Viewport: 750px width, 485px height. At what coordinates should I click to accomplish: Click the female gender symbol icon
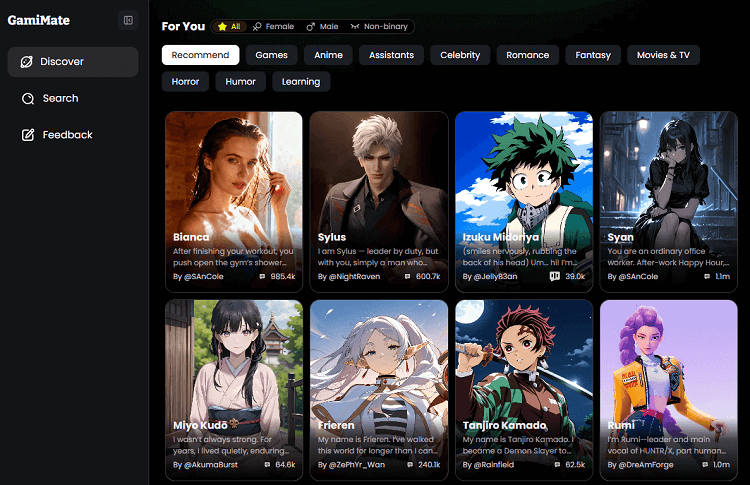(257, 27)
